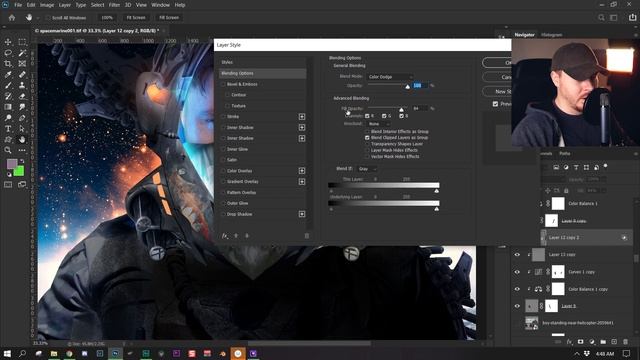Open Windows Start menu
640x360 pixels.
click(7, 353)
